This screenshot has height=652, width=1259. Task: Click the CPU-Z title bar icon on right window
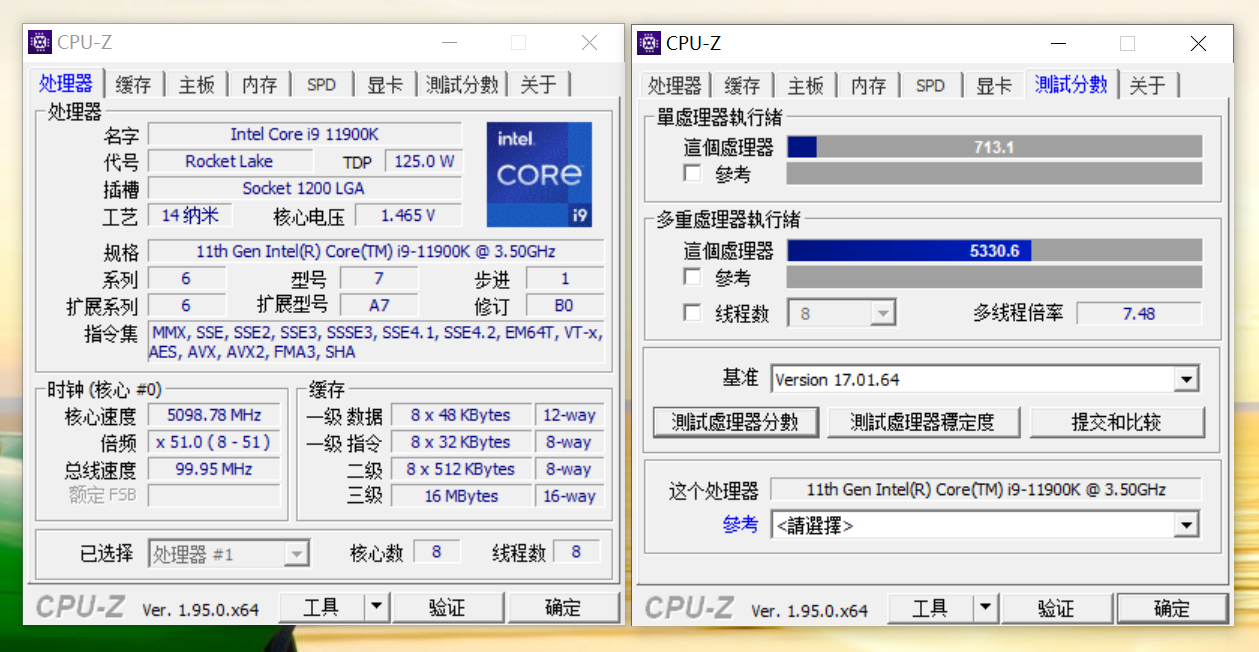[647, 43]
